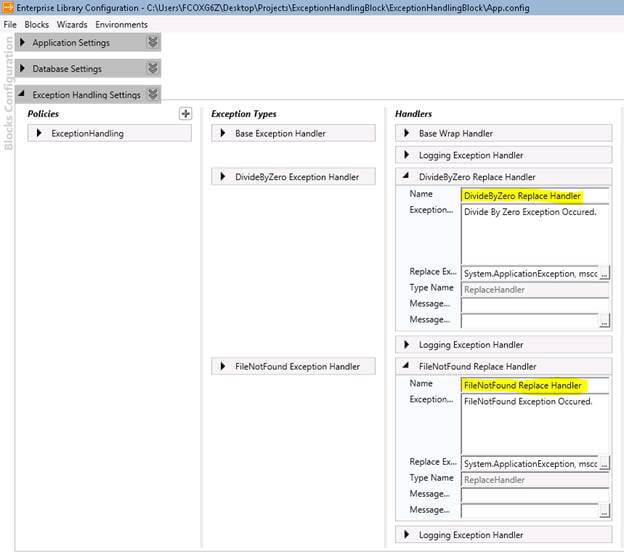
Task: Click the Blocks Configuration vertical label
Action: (8, 94)
